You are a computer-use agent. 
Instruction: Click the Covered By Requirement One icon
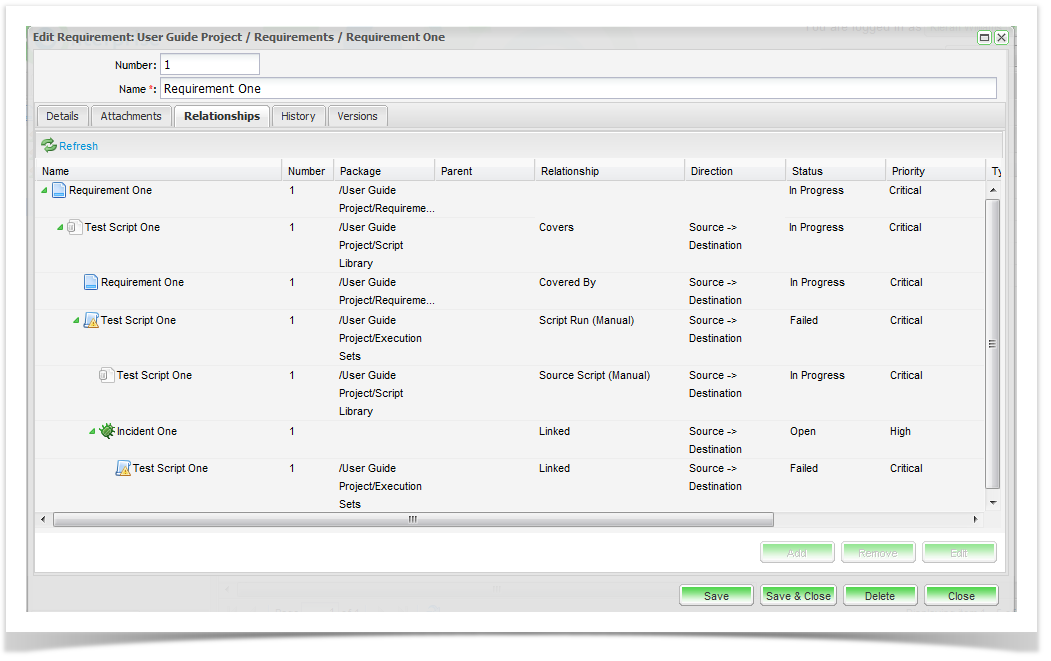(91, 282)
